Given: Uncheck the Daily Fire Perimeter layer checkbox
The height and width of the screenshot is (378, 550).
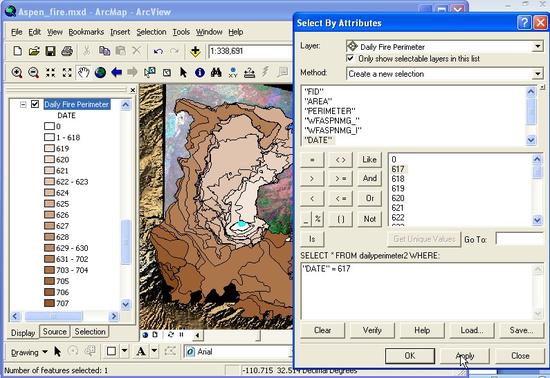Looking at the screenshot, I should click(35, 104).
